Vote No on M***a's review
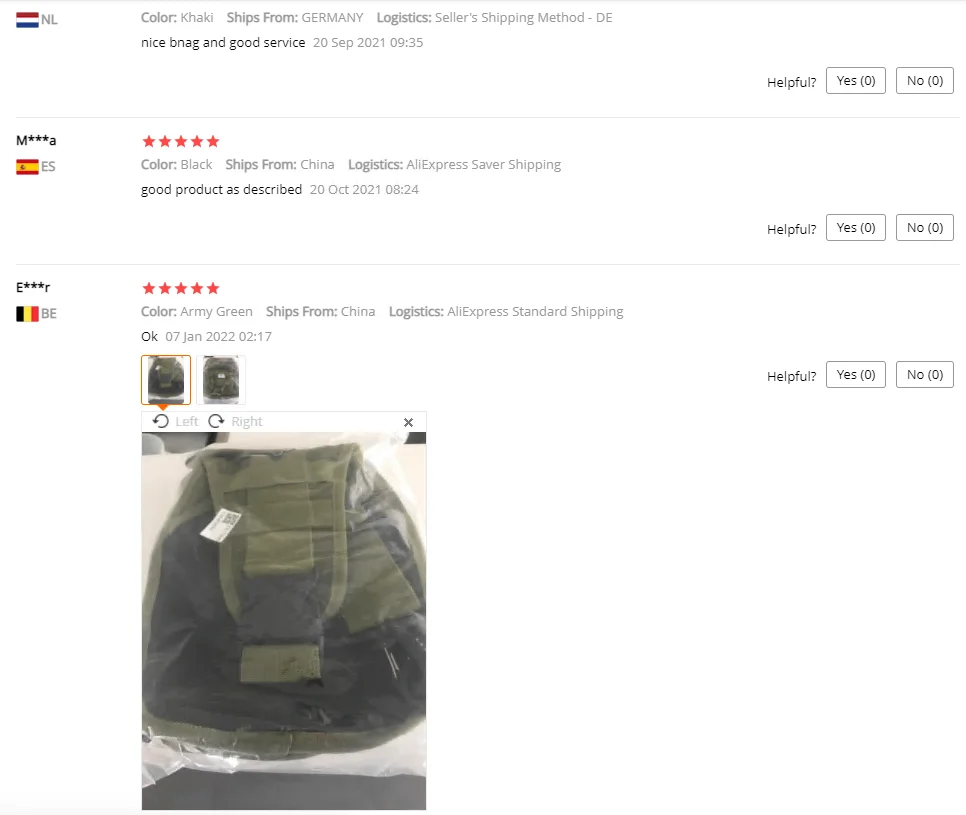 click(x=925, y=228)
